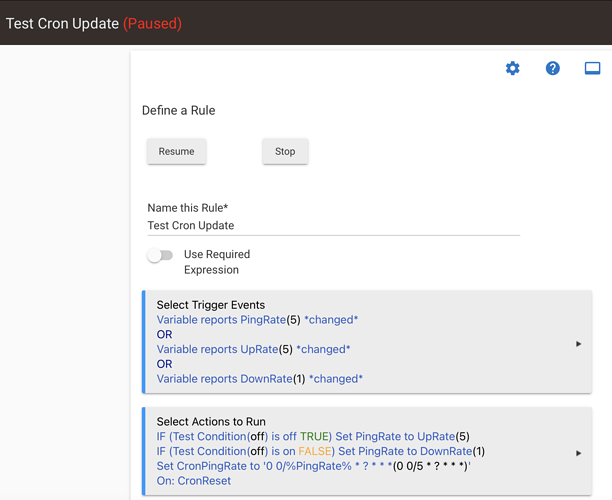This screenshot has width=612, height=500.
Task: Expand the Select Actions to Run arrow
Action: (x=578, y=453)
